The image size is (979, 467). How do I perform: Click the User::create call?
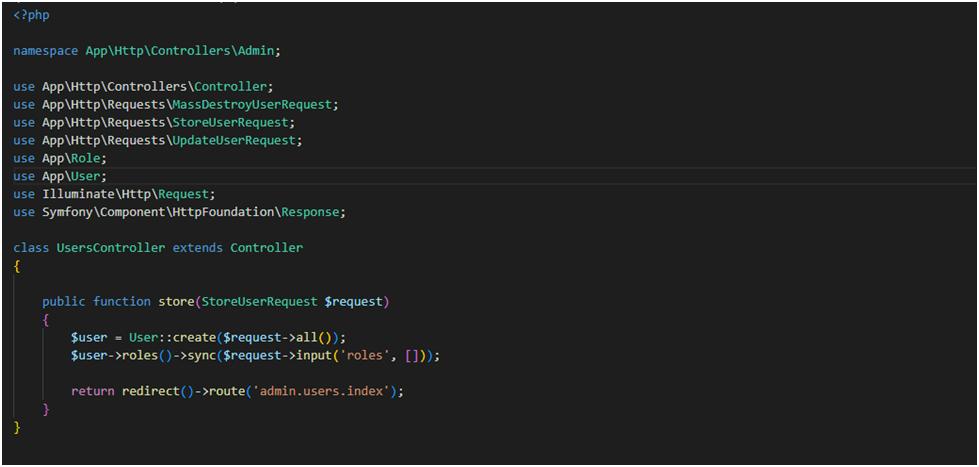(172, 338)
